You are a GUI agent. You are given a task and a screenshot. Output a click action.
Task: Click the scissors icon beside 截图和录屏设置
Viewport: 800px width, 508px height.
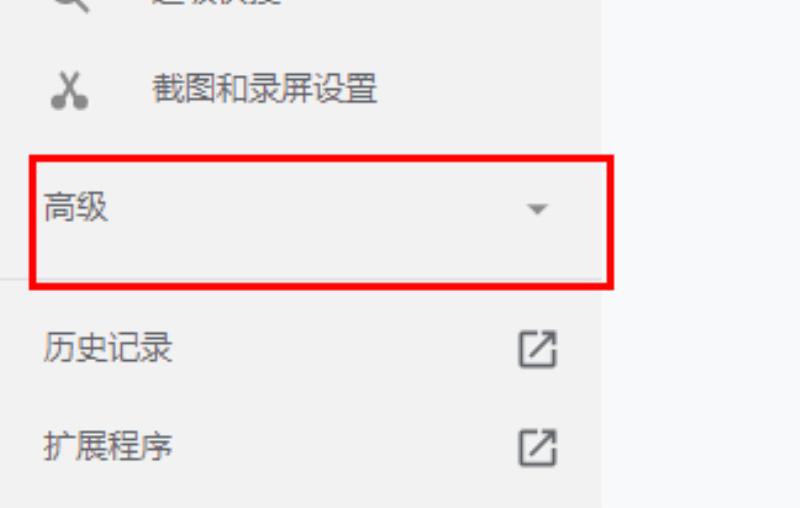click(70, 90)
